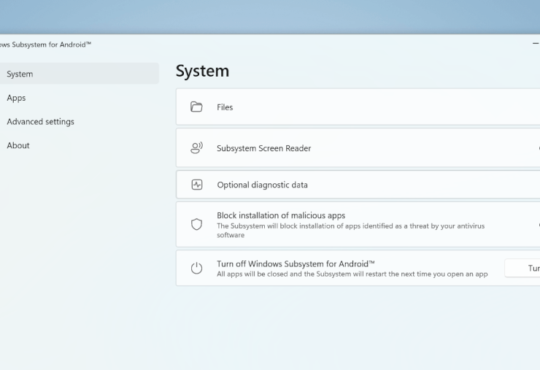540x370 pixels.
Task: Expand the Optional diagnostic data card
Action: (x=358, y=185)
